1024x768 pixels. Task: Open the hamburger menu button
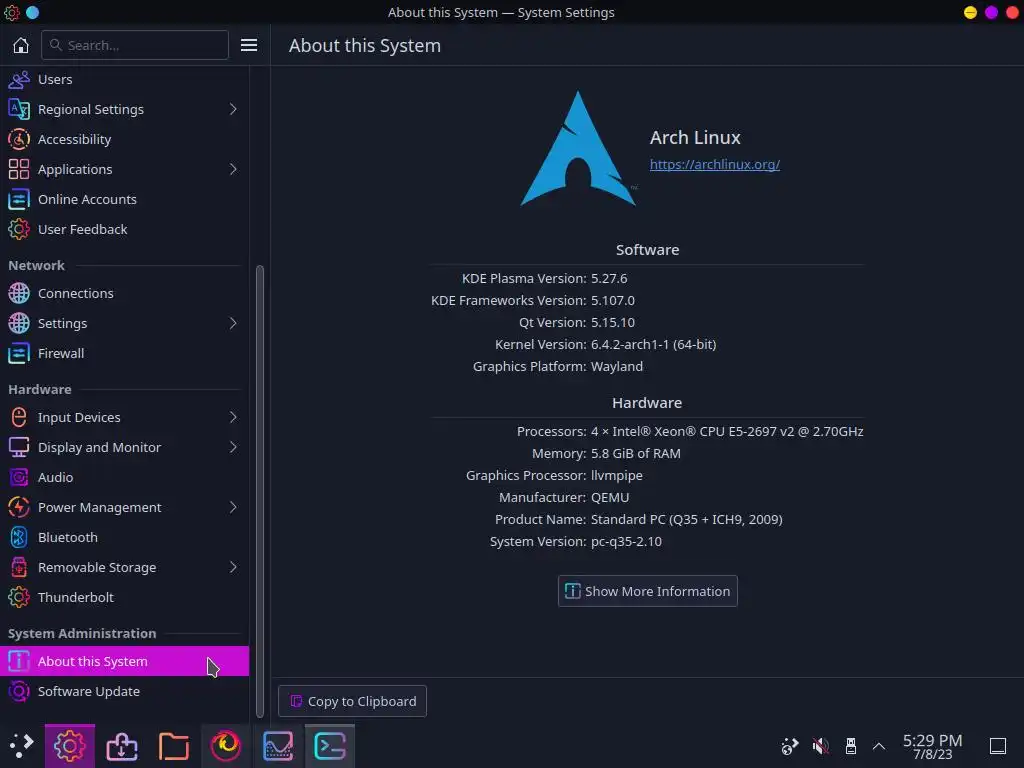249,45
